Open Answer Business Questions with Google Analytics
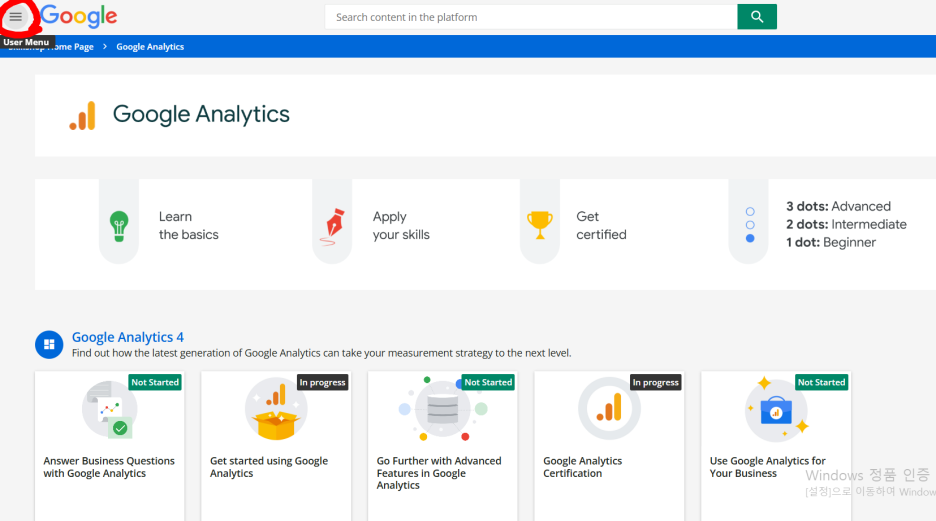 (x=109, y=467)
